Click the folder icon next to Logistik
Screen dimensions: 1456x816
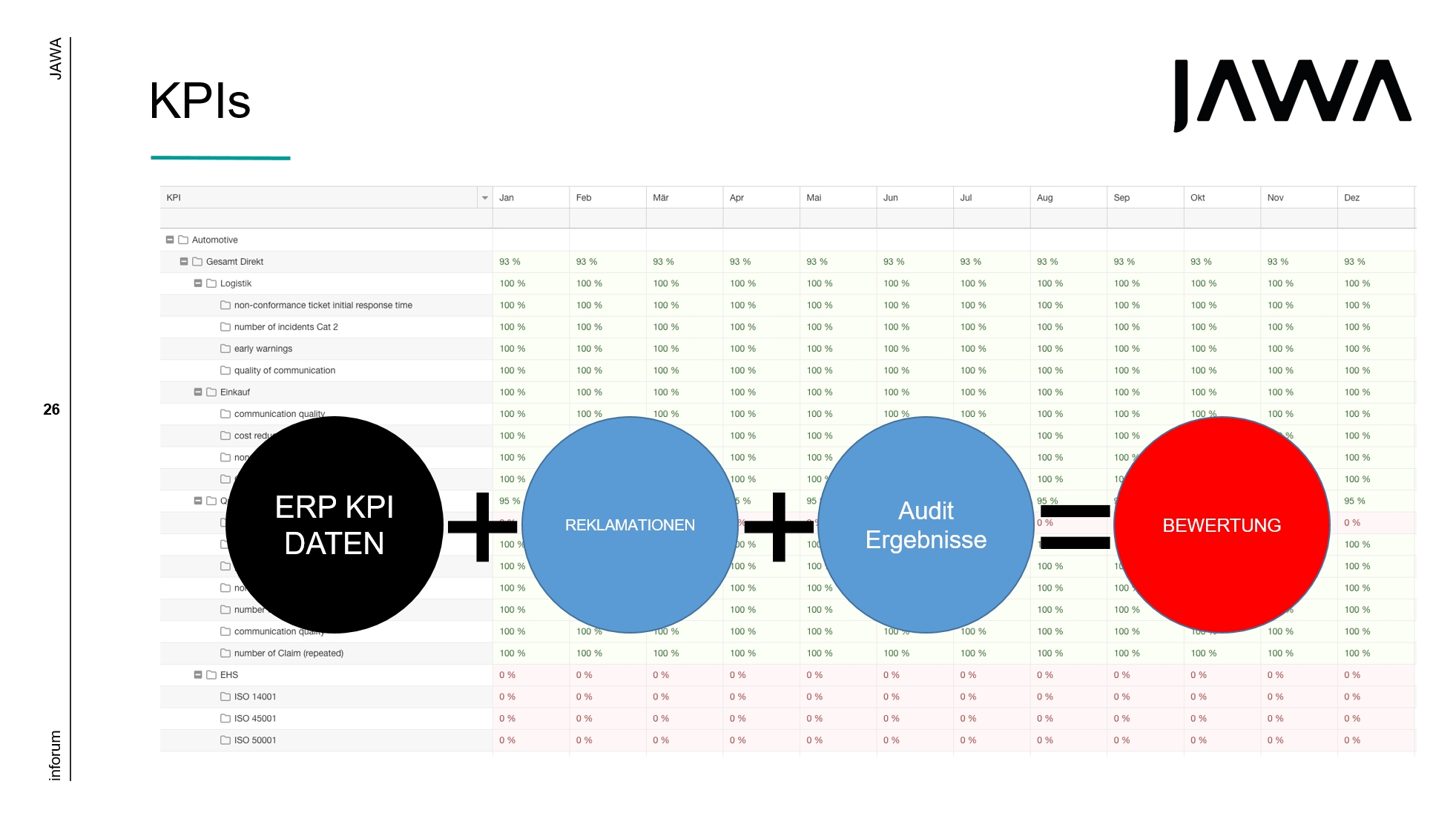[211, 283]
